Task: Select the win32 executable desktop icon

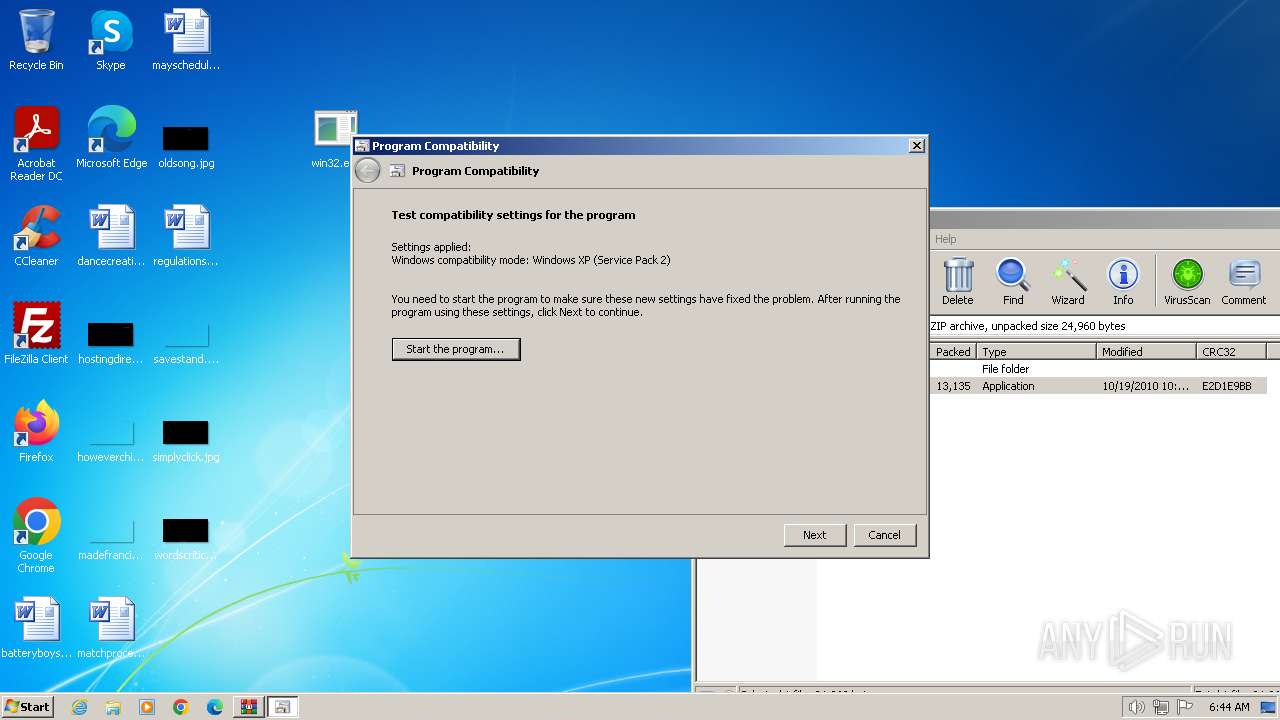Action: tap(334, 139)
